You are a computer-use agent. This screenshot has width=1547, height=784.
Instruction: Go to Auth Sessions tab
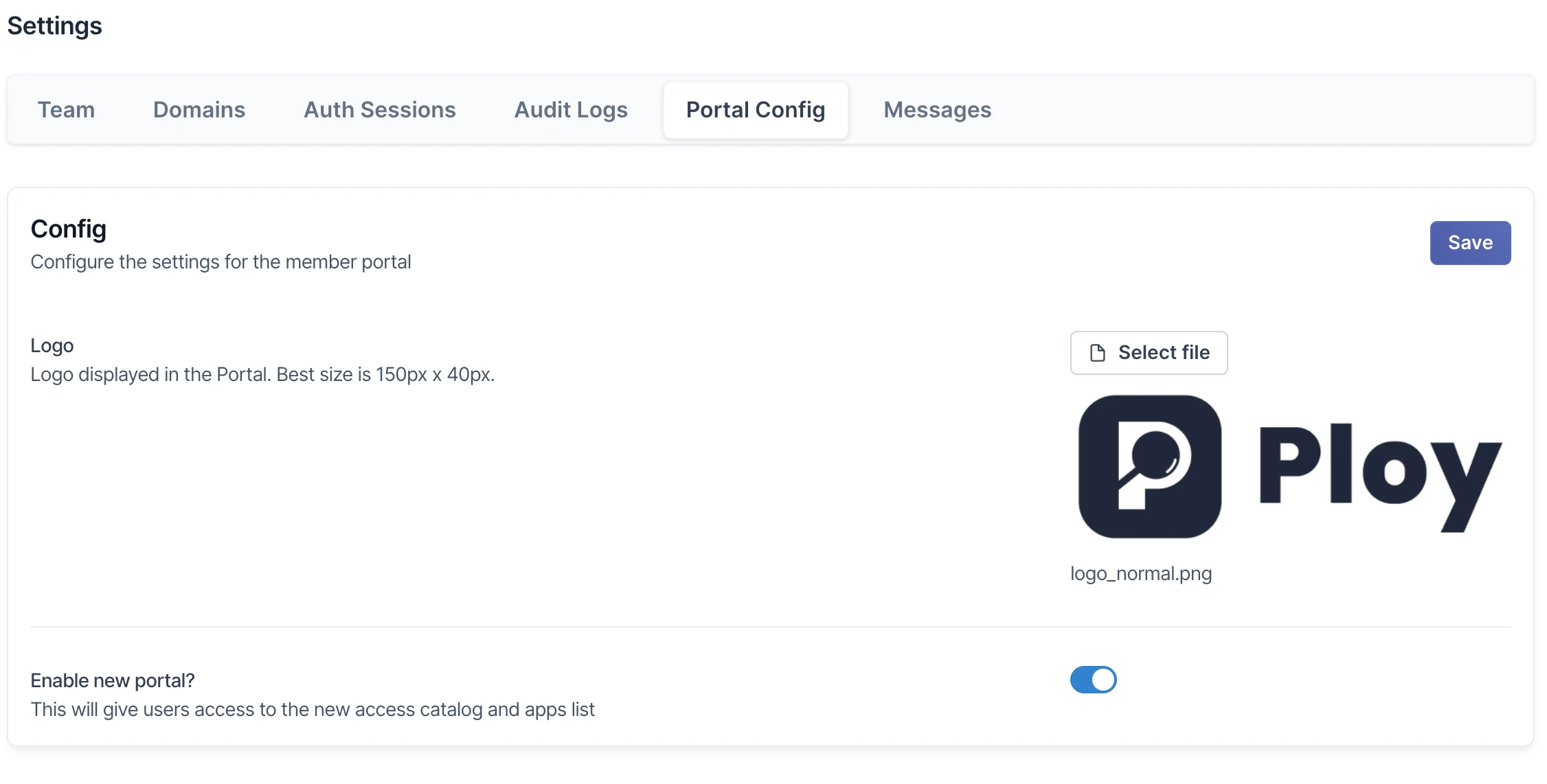[380, 110]
